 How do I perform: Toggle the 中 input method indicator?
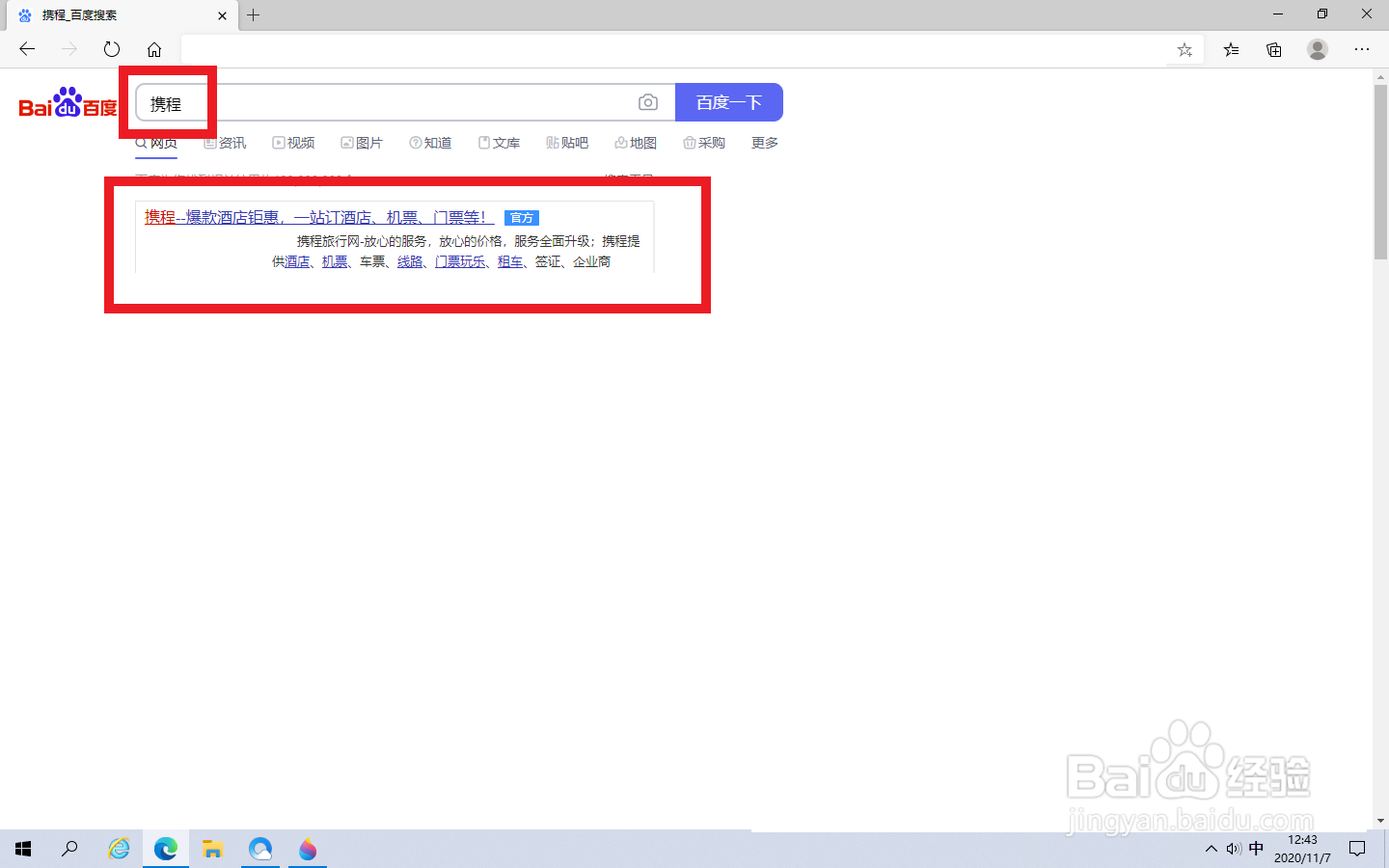(1256, 849)
